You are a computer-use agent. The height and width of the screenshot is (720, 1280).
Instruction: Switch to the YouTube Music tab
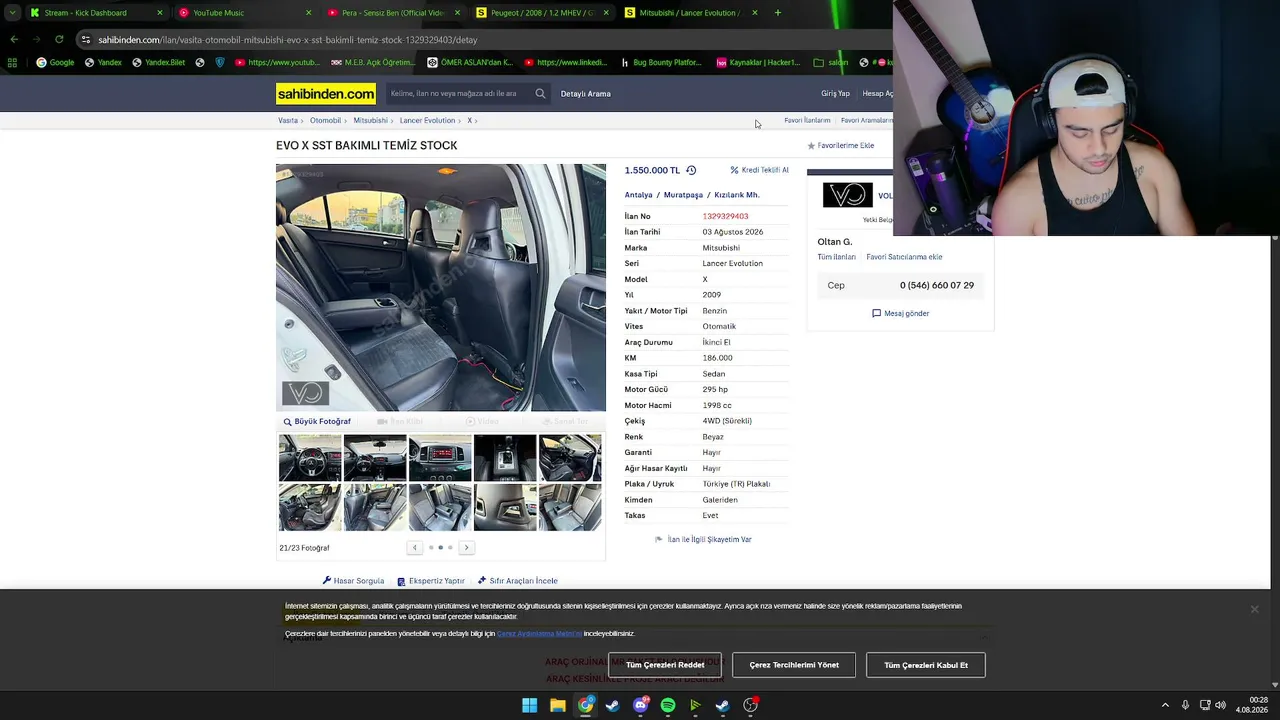[244, 13]
